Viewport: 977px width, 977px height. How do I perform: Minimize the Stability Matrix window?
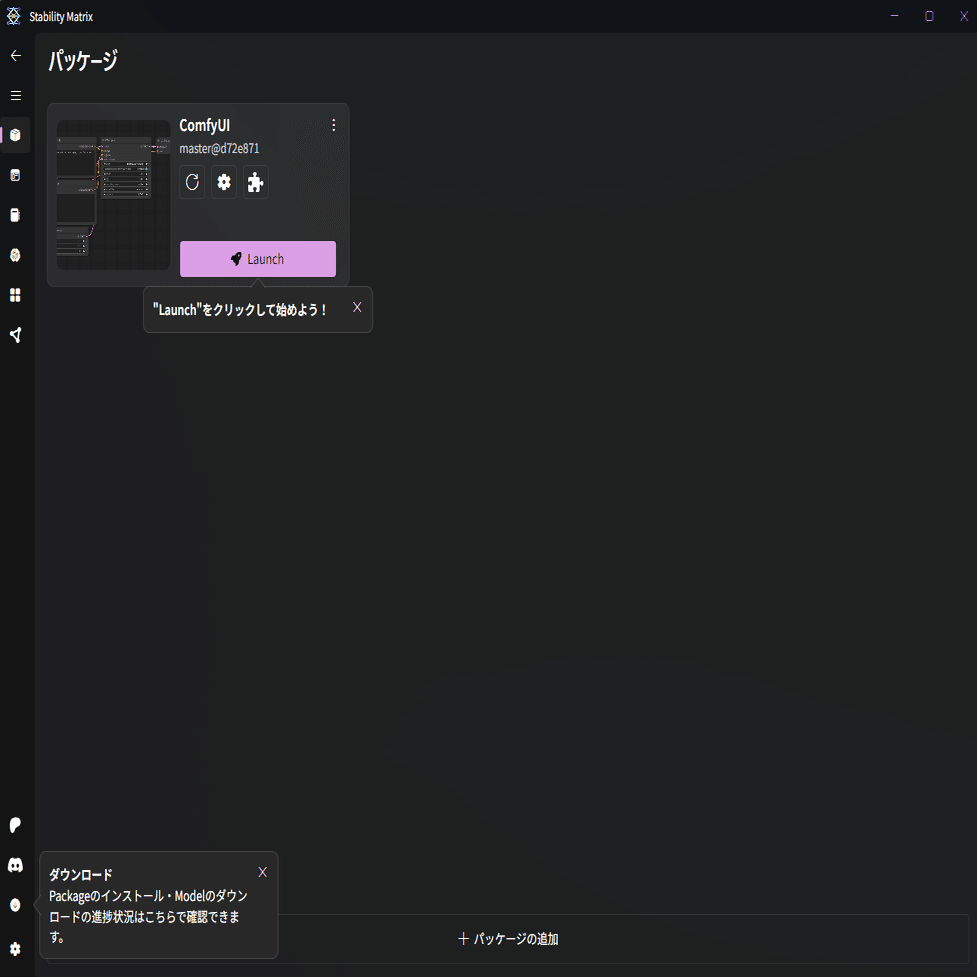click(x=895, y=16)
